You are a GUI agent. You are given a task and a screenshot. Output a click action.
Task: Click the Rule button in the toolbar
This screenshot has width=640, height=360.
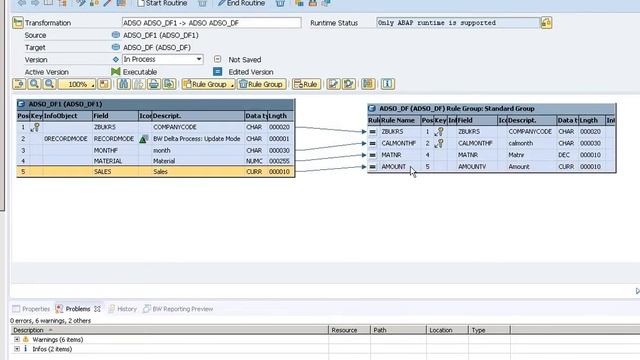[306, 84]
